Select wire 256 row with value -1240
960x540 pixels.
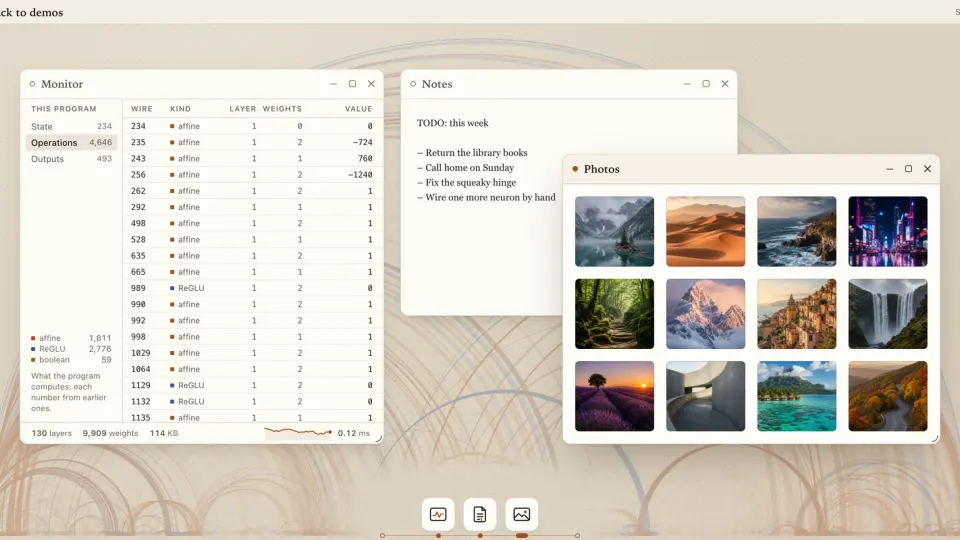pos(253,174)
